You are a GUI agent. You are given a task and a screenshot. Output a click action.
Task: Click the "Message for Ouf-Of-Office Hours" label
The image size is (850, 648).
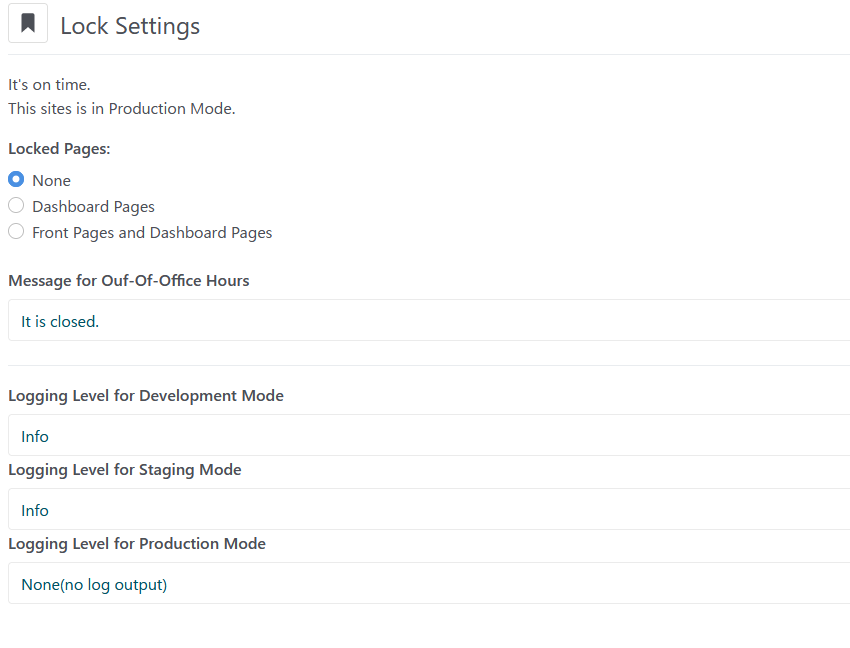tap(129, 281)
